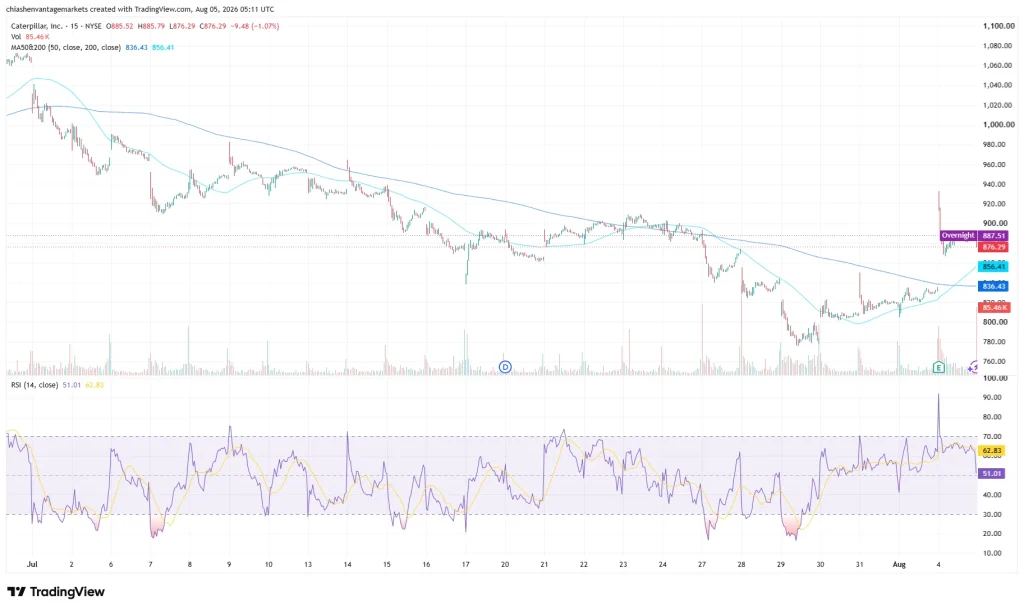Click the 70.00 RSI axis label

(992, 436)
